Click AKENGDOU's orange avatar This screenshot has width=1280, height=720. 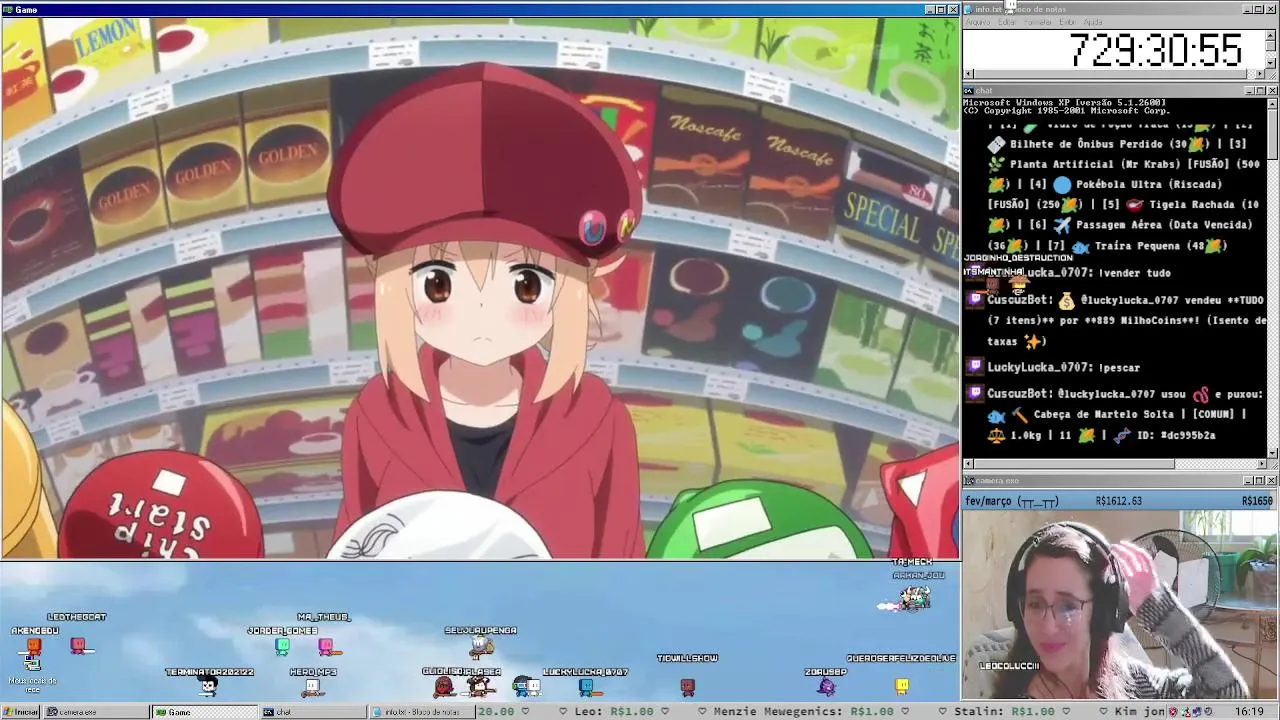34,647
